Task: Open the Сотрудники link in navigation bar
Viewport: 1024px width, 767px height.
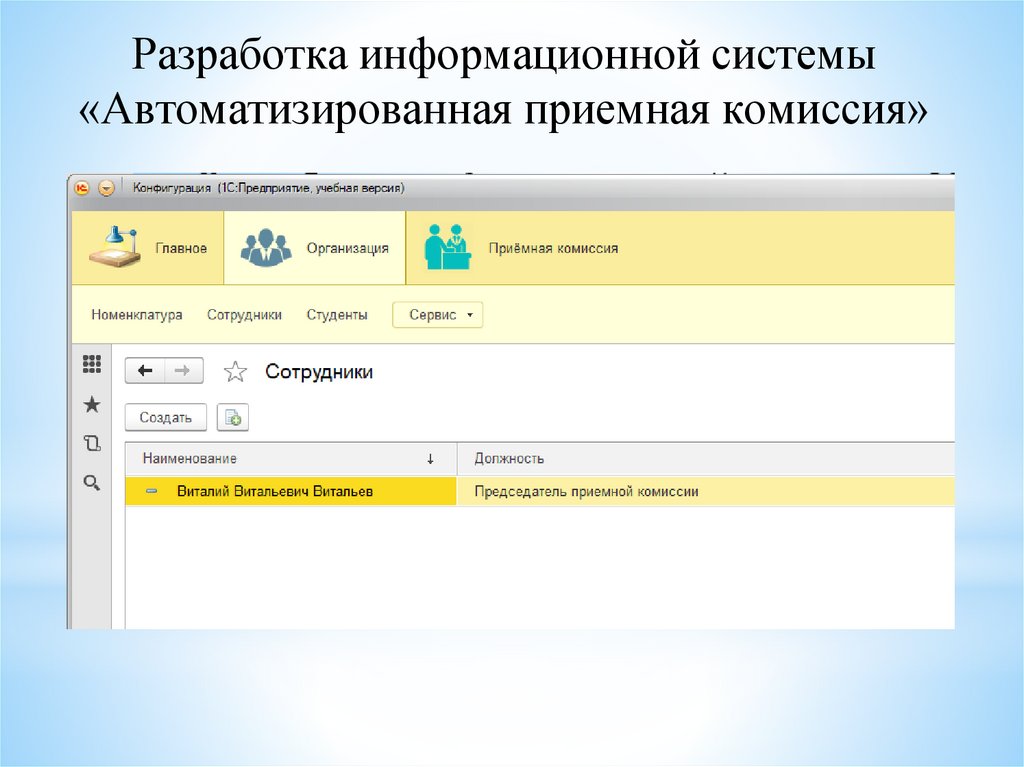Action: (244, 315)
